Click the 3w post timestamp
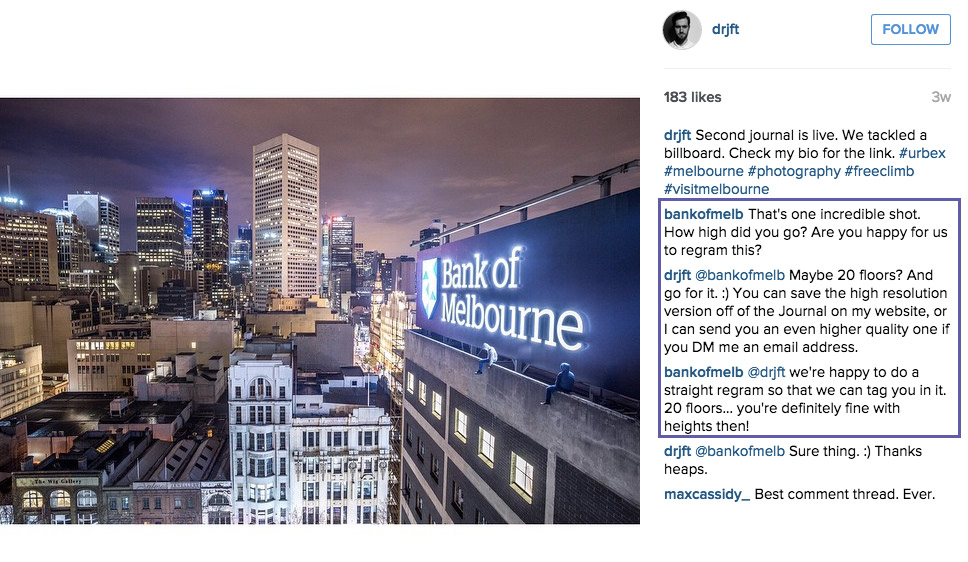968x562 pixels. pos(941,97)
